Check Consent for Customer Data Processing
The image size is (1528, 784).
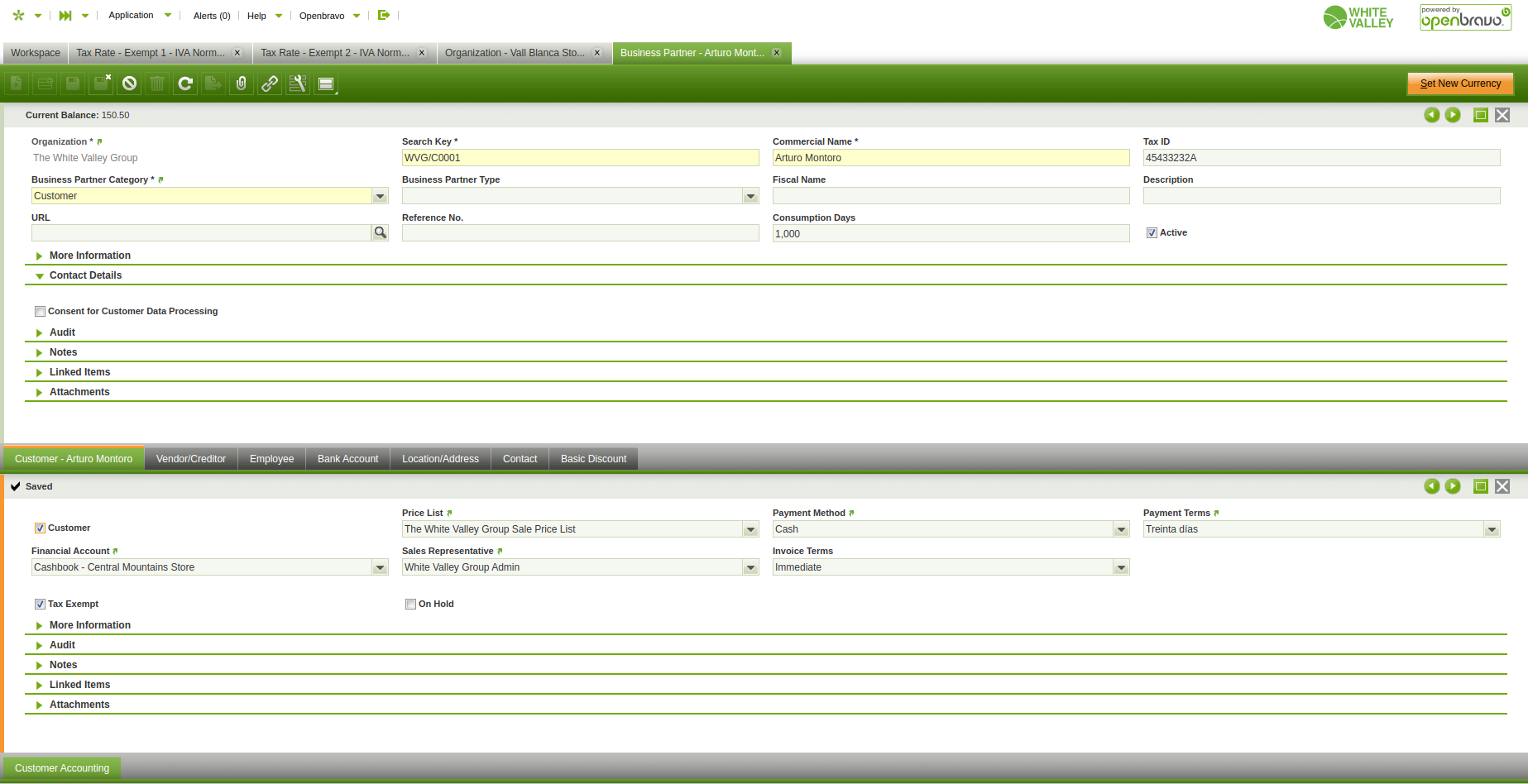click(40, 312)
